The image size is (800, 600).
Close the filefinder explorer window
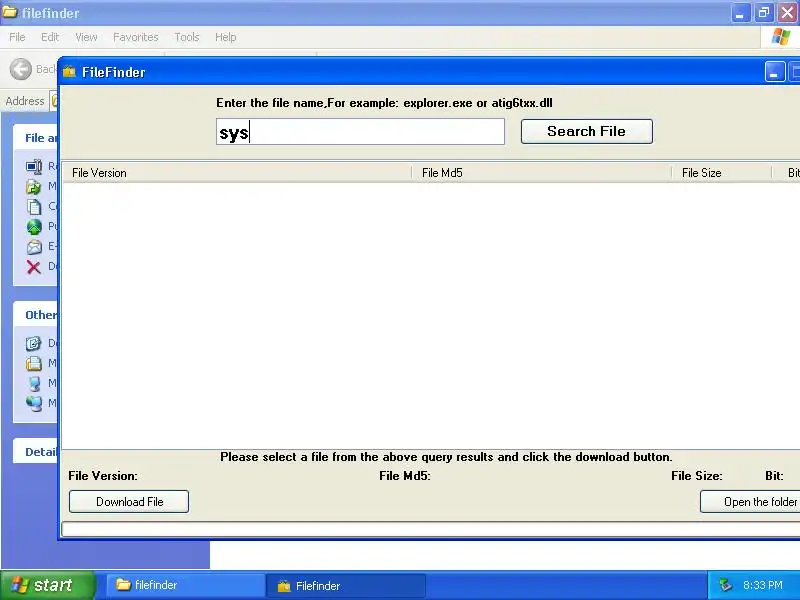pos(787,12)
